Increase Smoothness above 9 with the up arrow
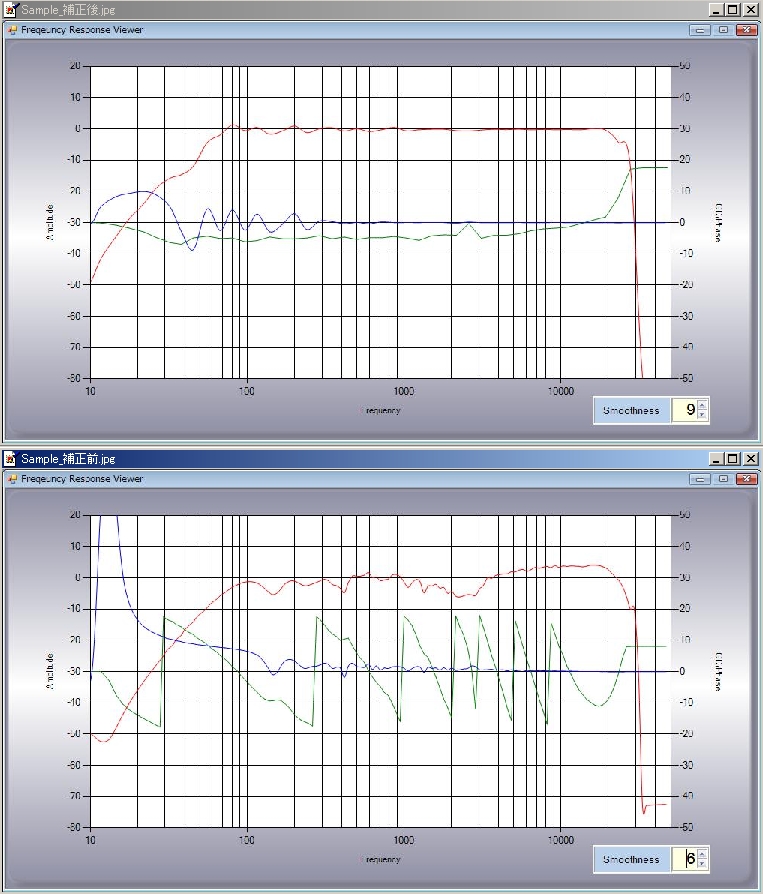Viewport: 763px width, 894px height. coord(702,405)
